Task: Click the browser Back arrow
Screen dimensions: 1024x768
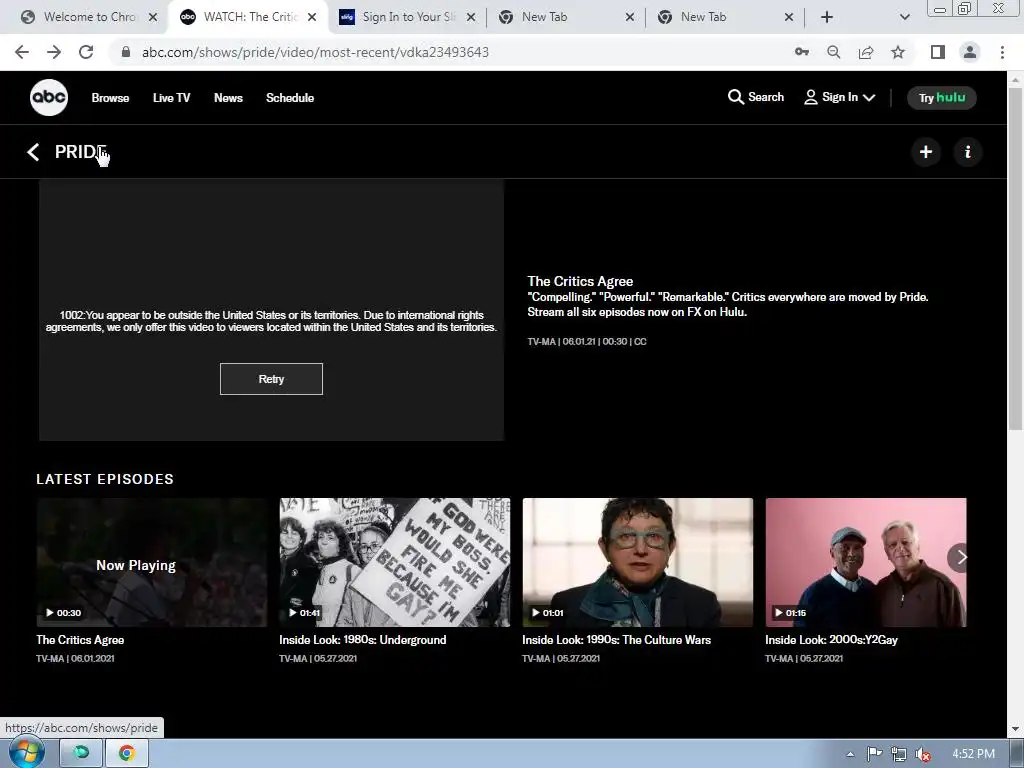Action: tap(22, 52)
